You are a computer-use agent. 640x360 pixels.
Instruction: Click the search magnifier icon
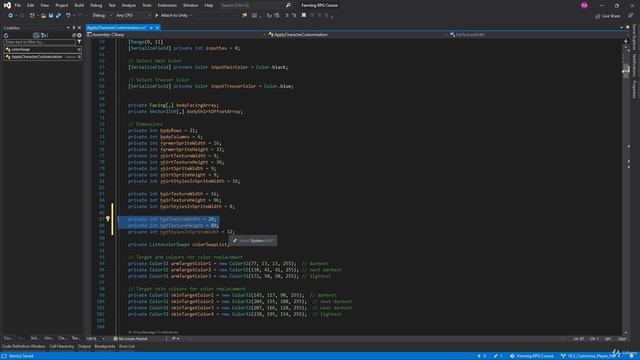point(288,5)
